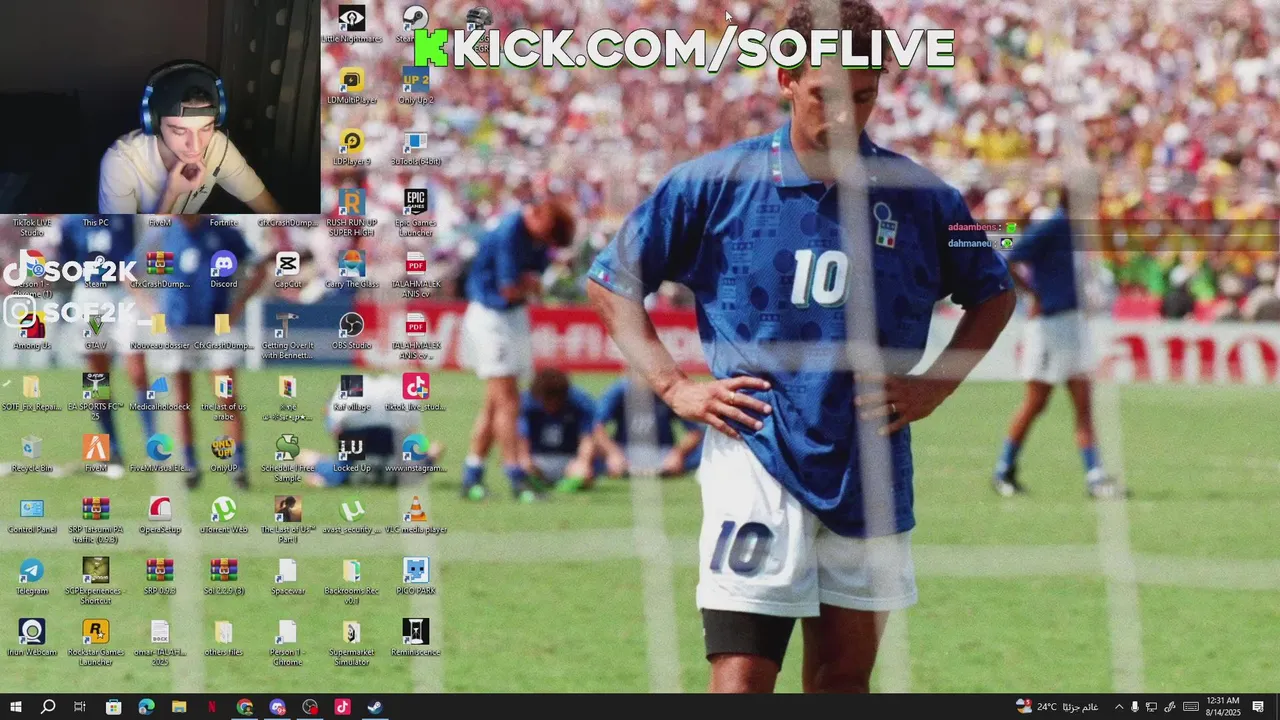This screenshot has height=720, width=1280.
Task: Open the Action Center notifications
Action: [x=1258, y=707]
